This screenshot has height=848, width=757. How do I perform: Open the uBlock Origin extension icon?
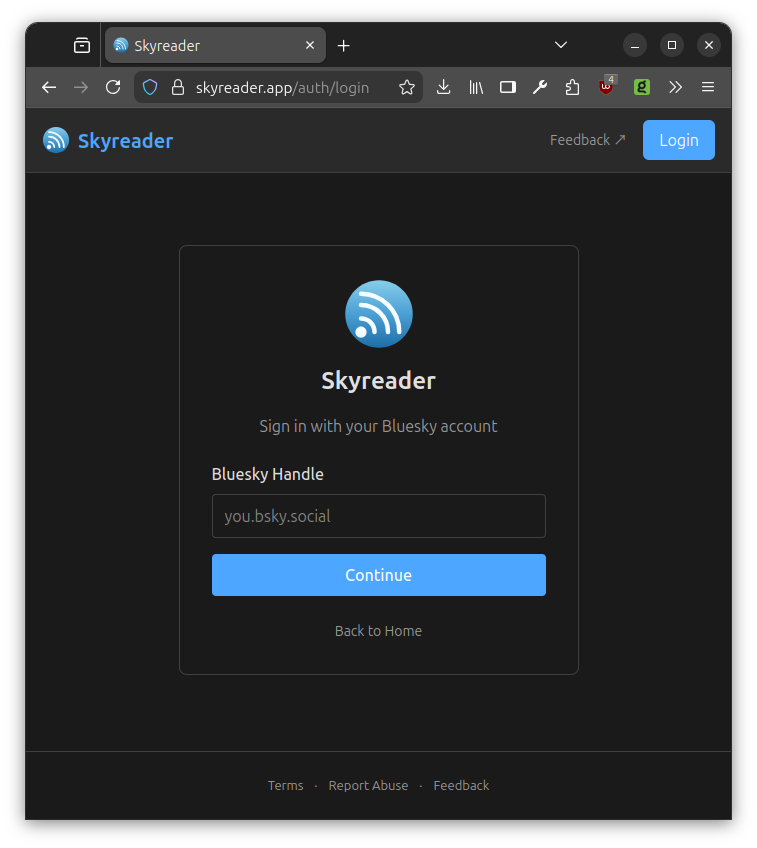coord(607,87)
